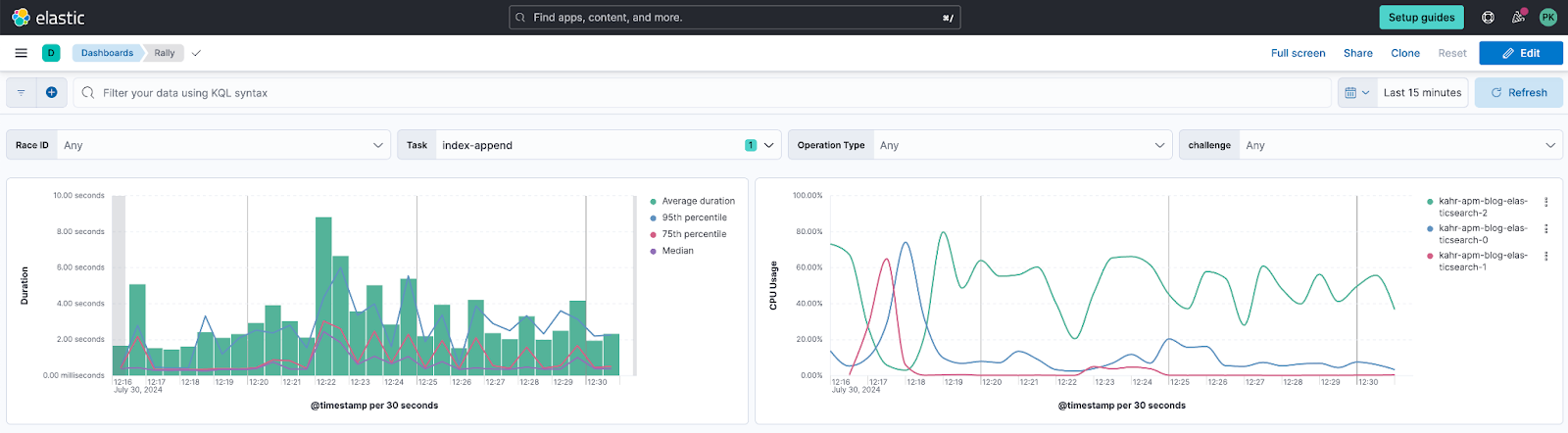The width and height of the screenshot is (1568, 433).
Task: Click the green D space avatar
Action: point(51,53)
